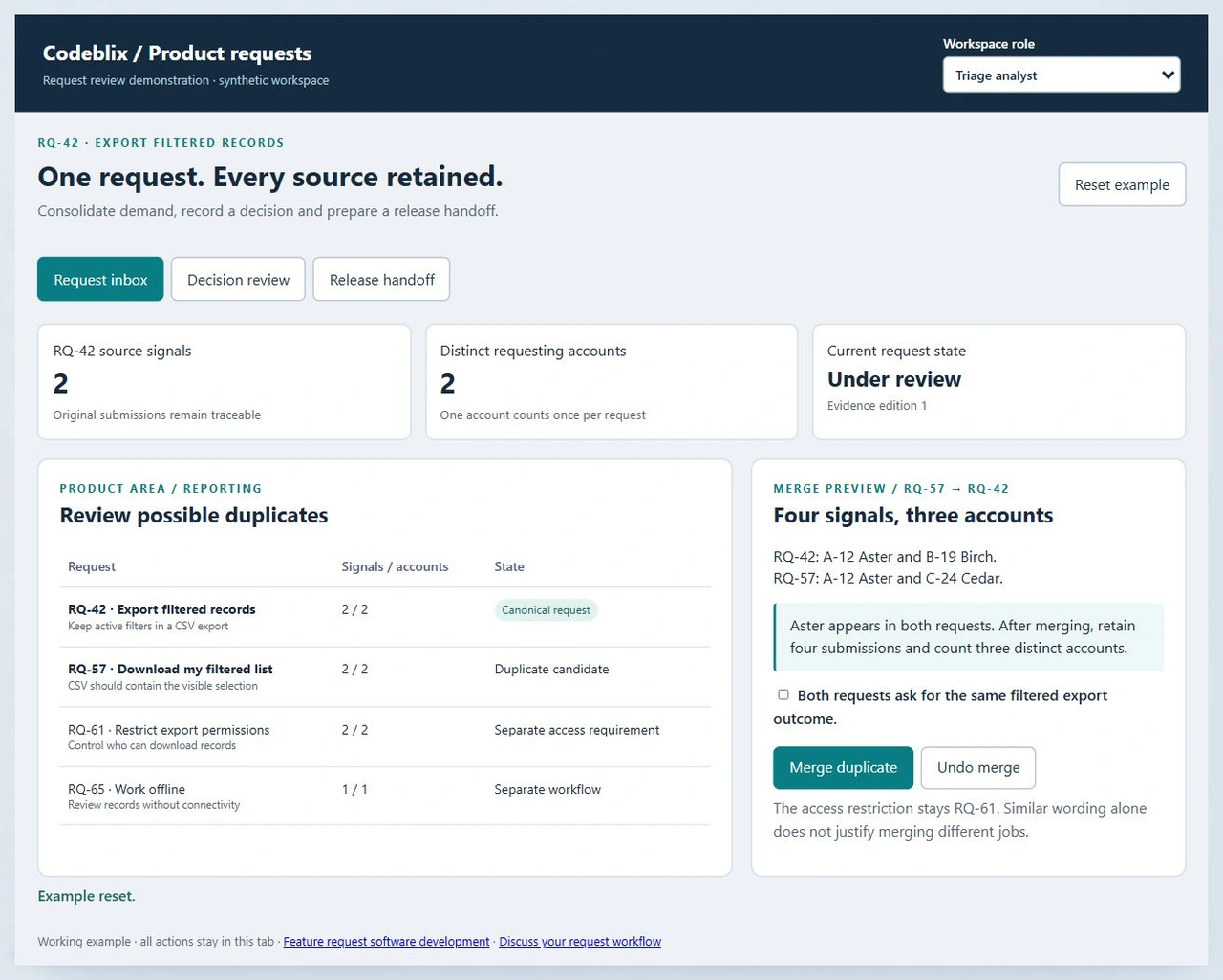This screenshot has height=980, width=1223.
Task: Click the Separate workflow state text
Action: tap(547, 790)
